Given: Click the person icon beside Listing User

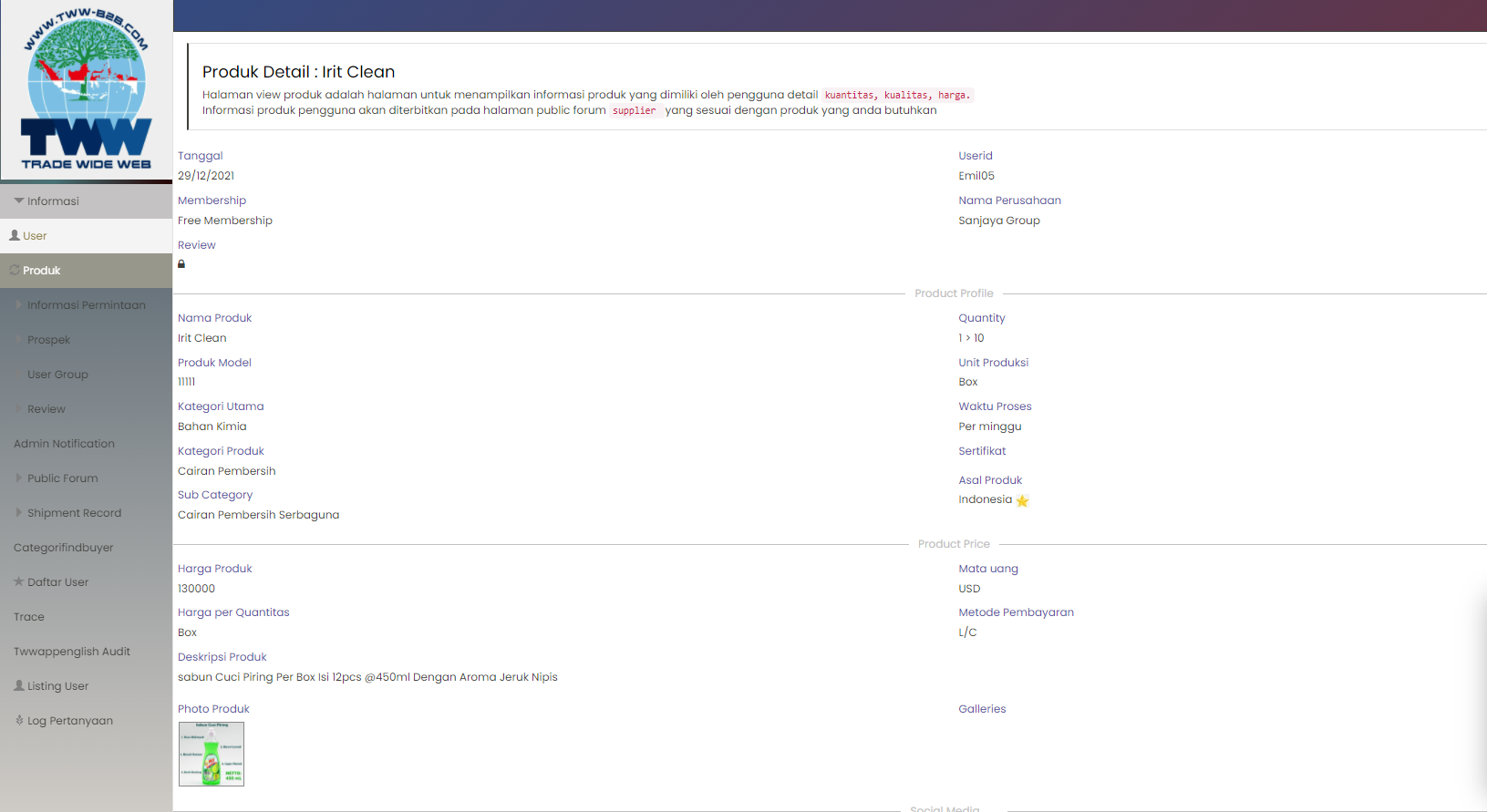Looking at the screenshot, I should click(19, 685).
